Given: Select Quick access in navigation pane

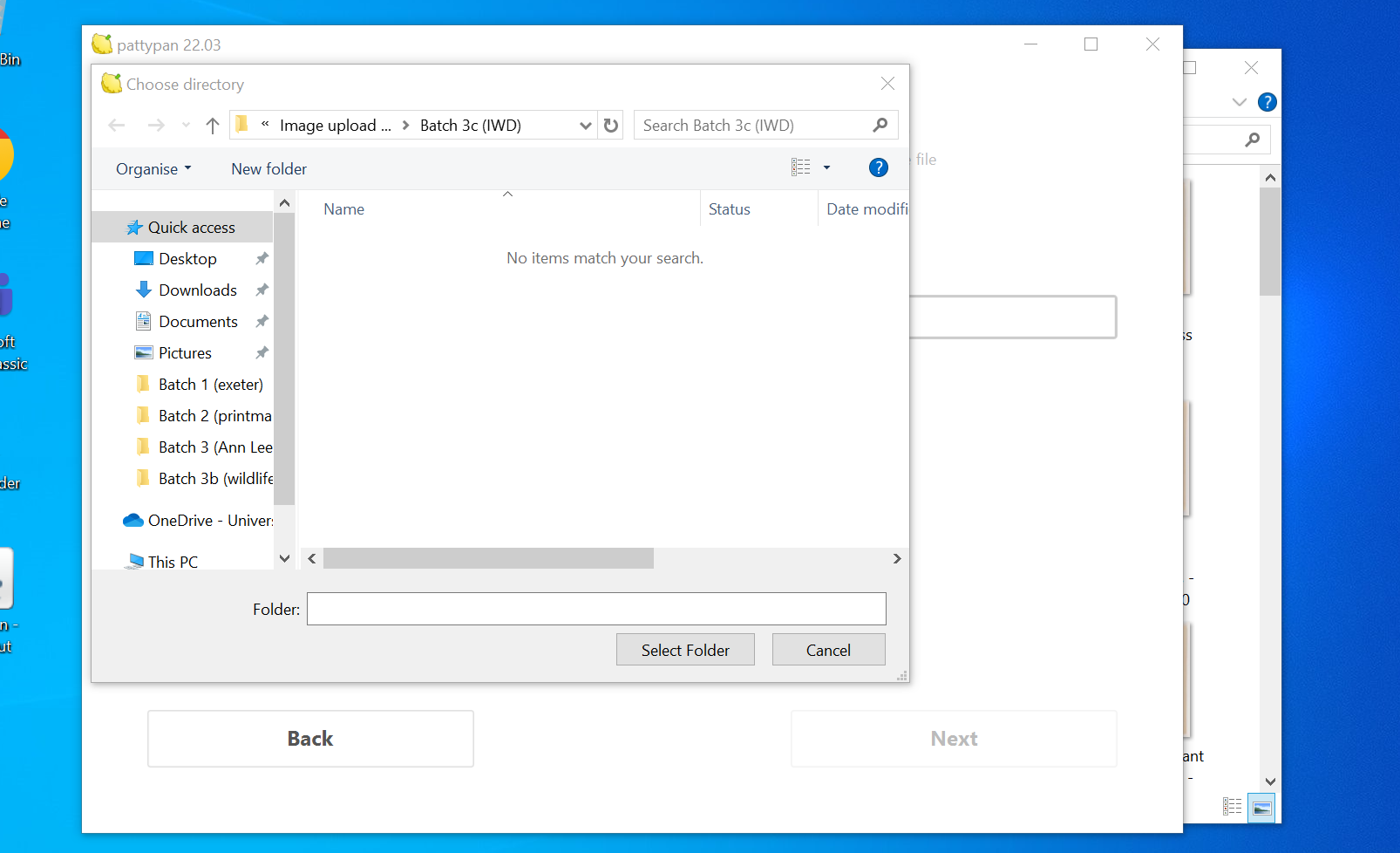Looking at the screenshot, I should click(x=182, y=228).
